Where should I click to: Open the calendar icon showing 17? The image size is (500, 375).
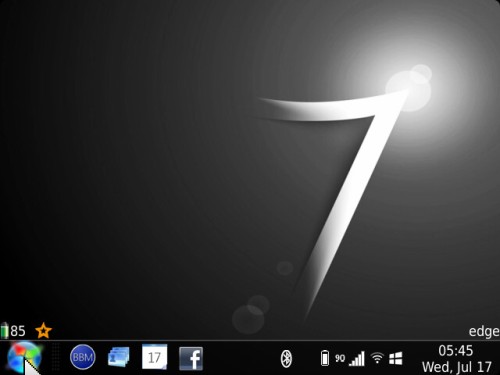point(155,357)
